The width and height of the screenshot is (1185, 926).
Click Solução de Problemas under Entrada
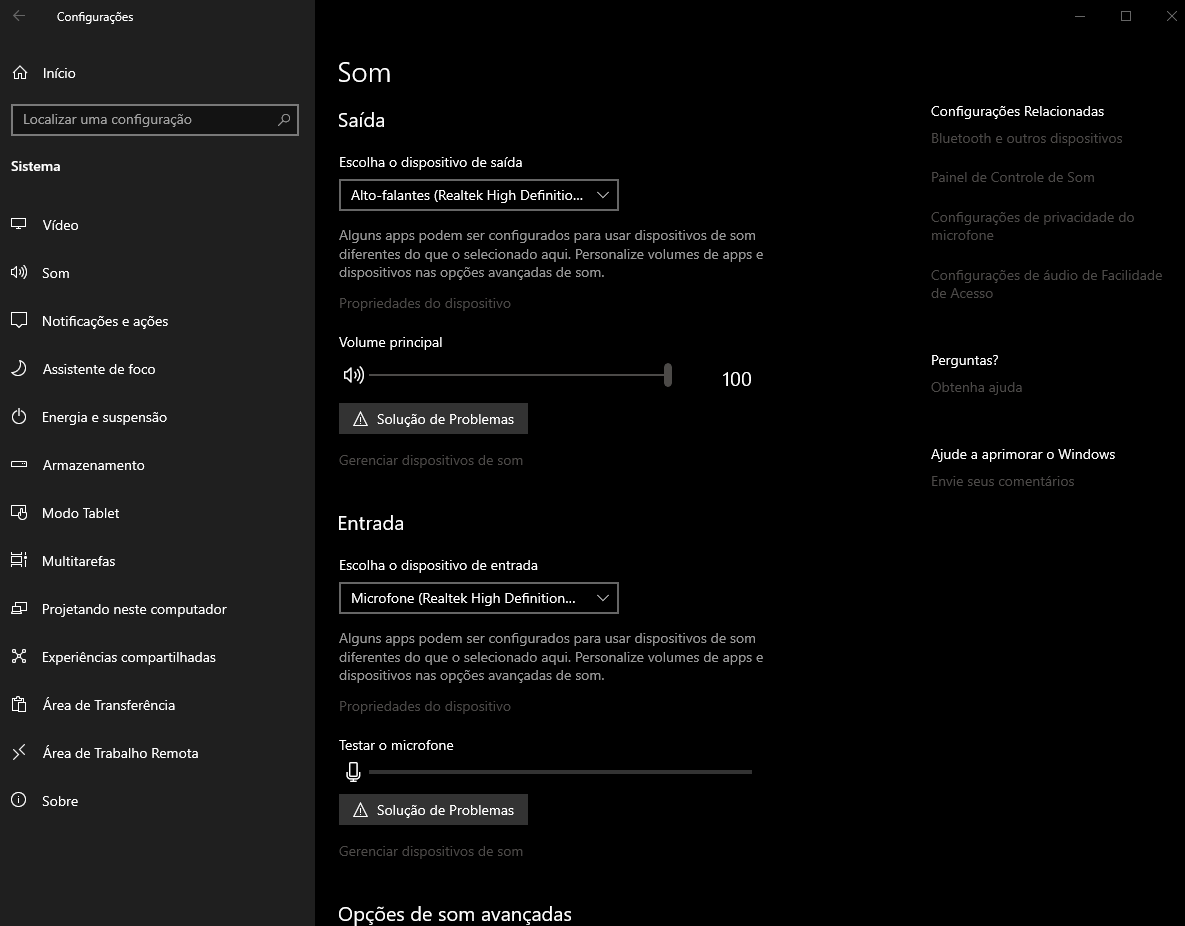point(433,810)
